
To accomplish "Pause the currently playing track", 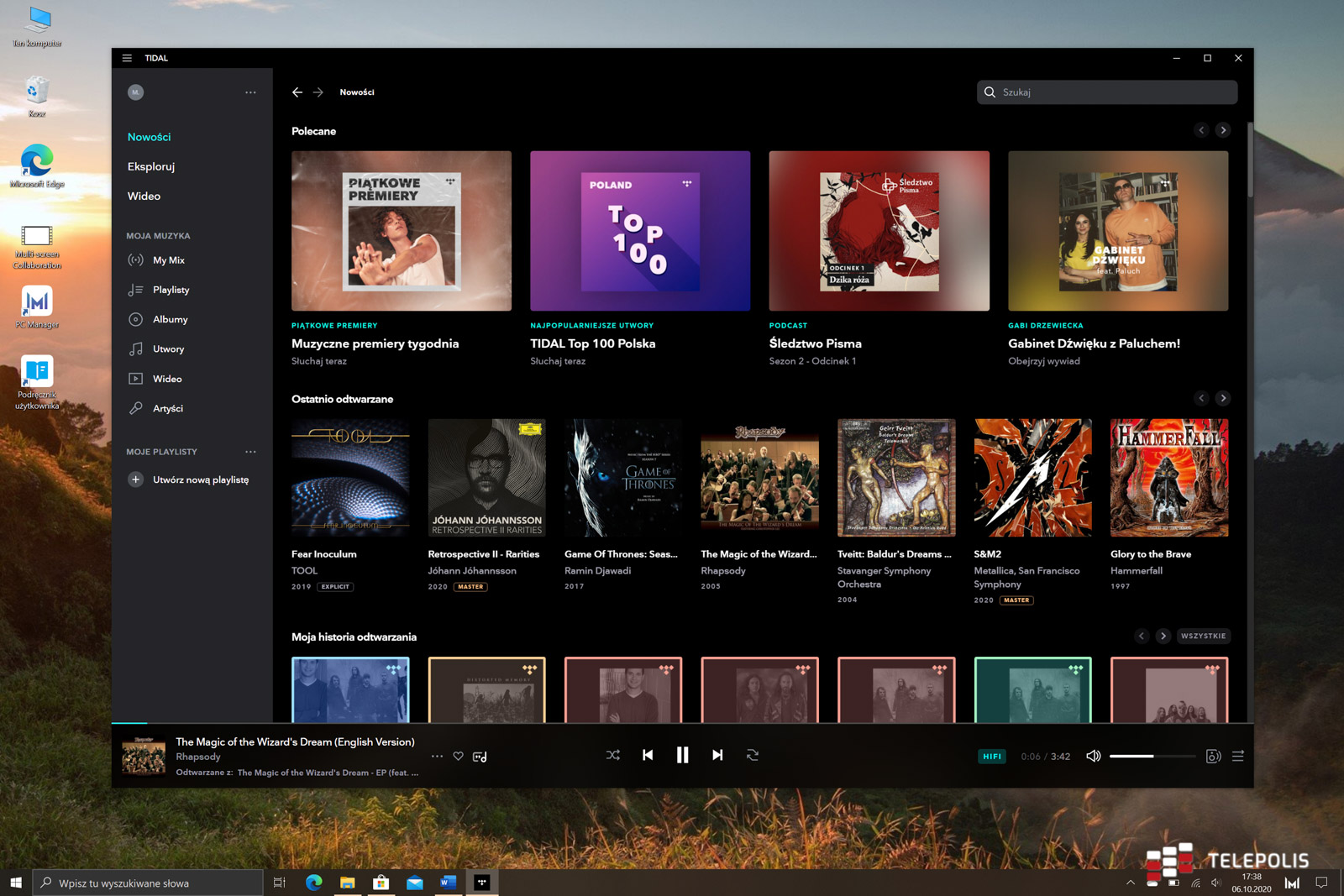I will (682, 755).
